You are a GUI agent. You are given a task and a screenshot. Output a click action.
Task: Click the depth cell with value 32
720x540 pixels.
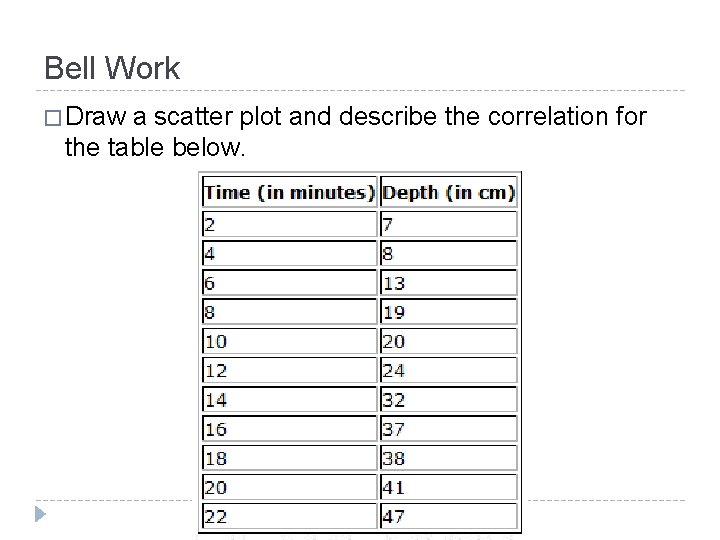click(449, 399)
